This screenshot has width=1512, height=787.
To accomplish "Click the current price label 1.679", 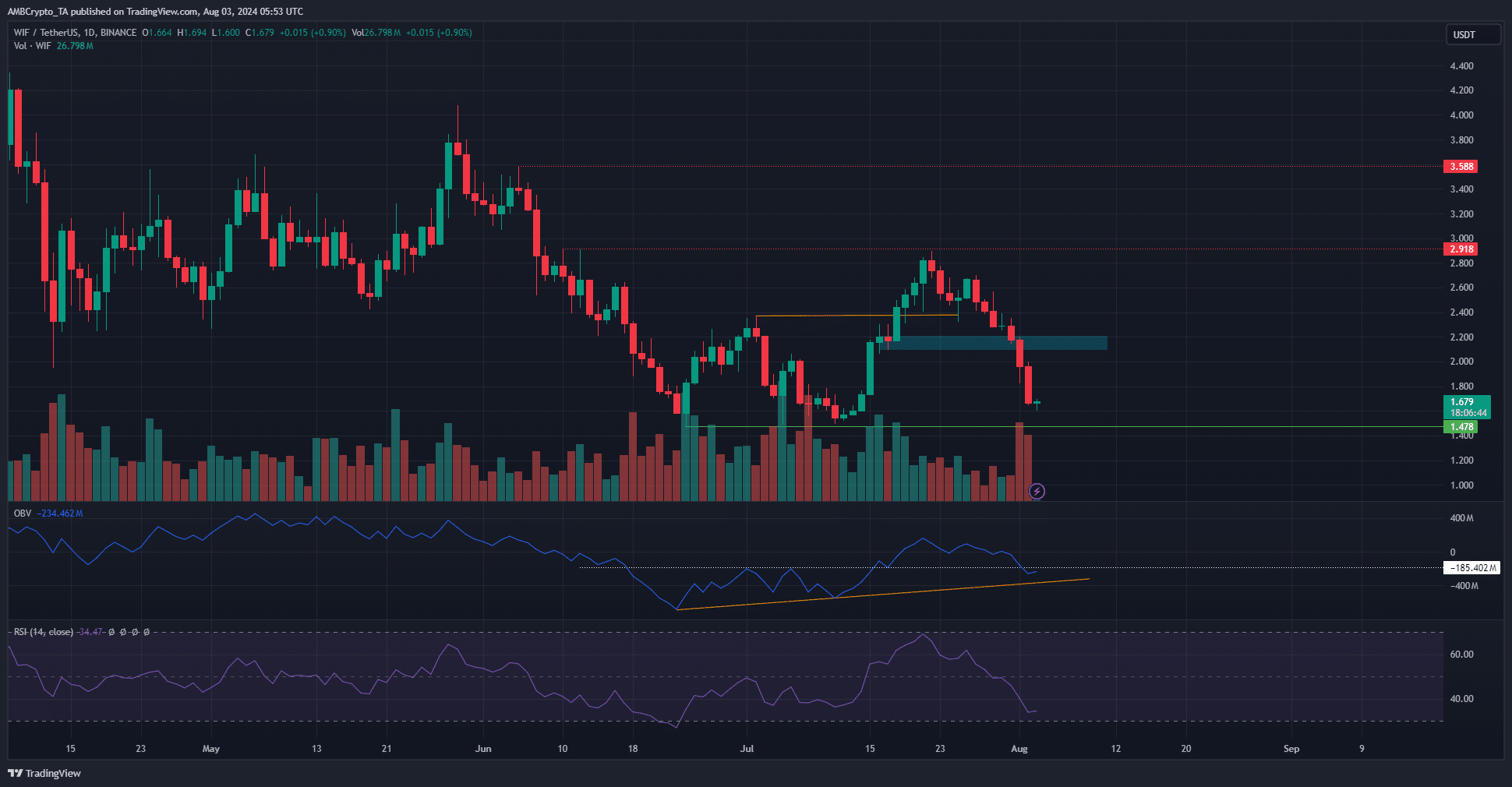I will tap(1462, 402).
